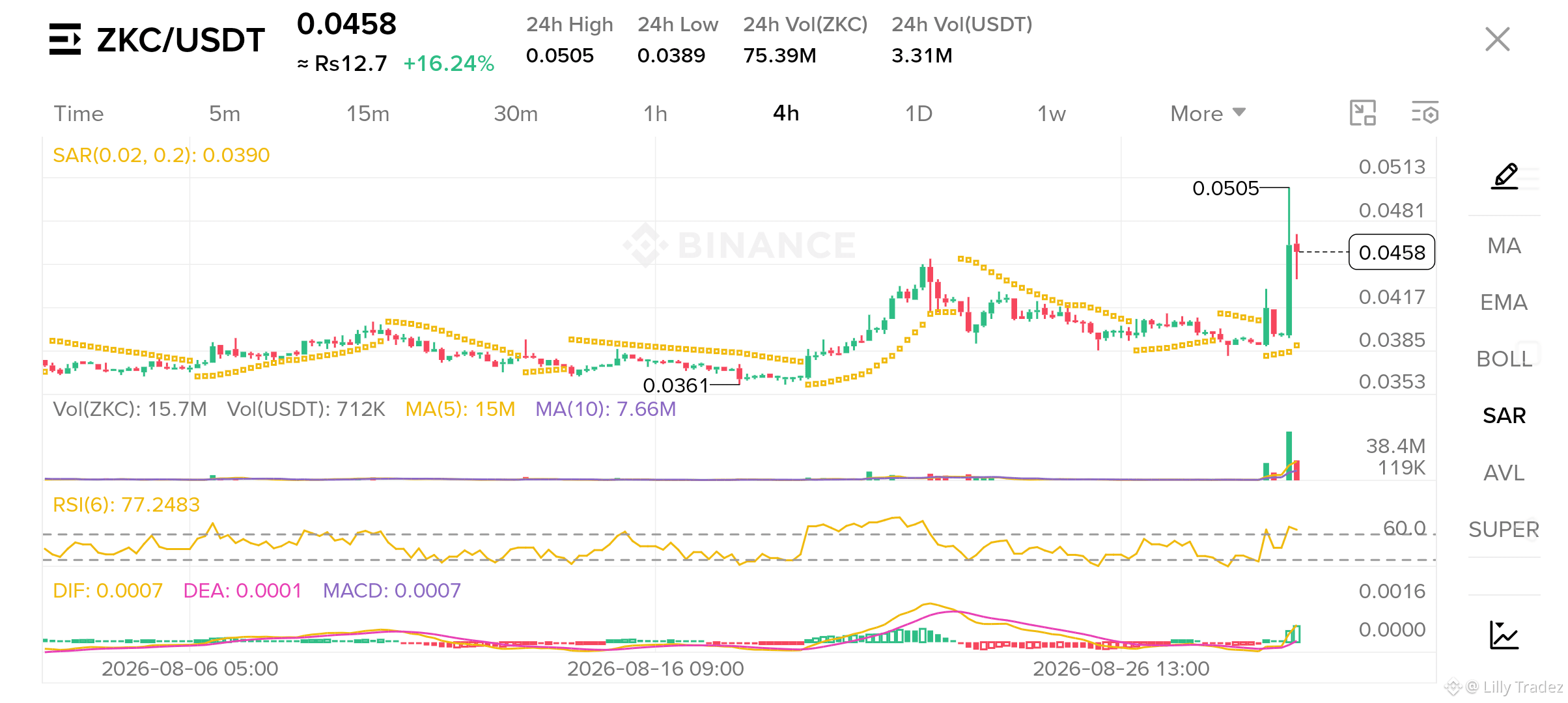
Task: Enable the BOLL indicator
Action: tap(1504, 359)
